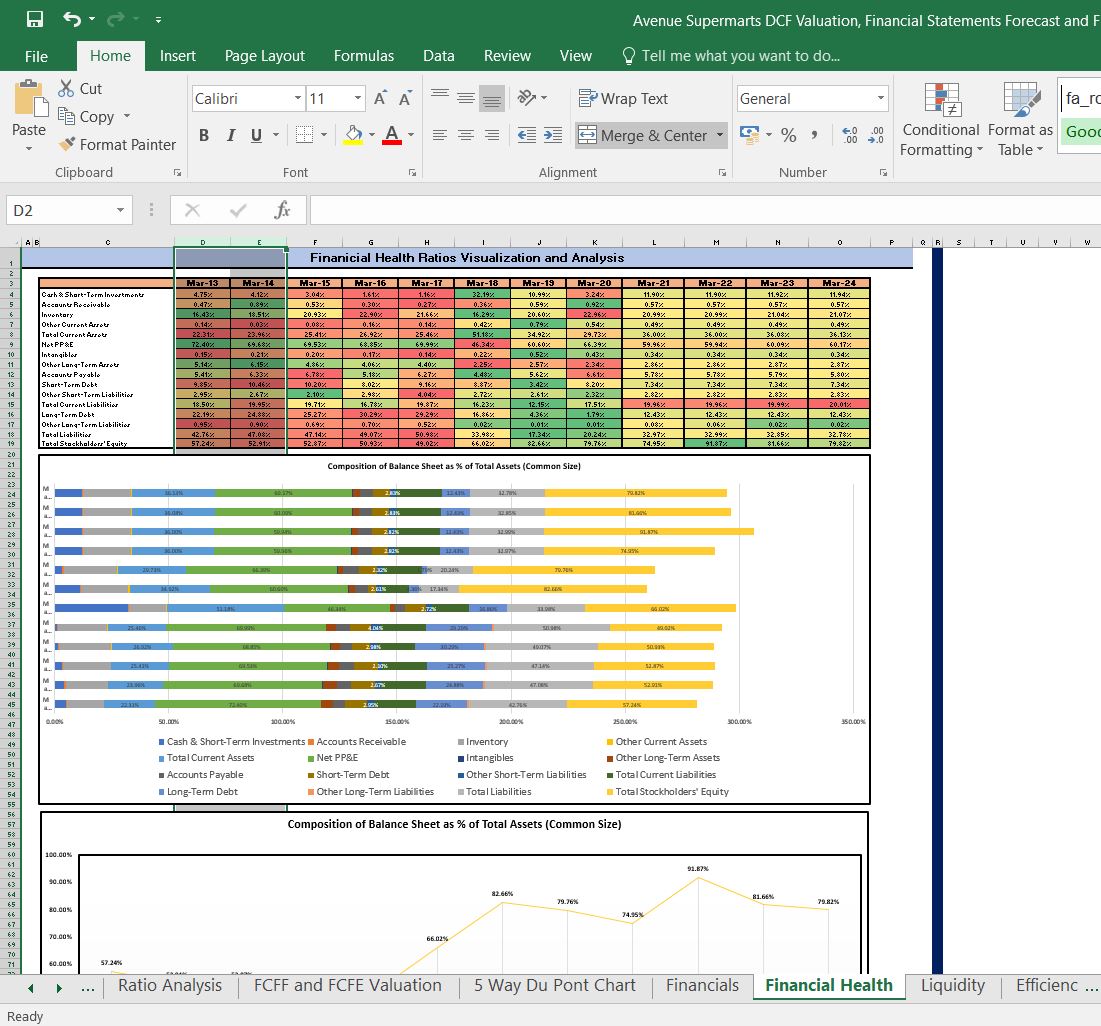Click the Undo arrow icon

tap(72, 19)
